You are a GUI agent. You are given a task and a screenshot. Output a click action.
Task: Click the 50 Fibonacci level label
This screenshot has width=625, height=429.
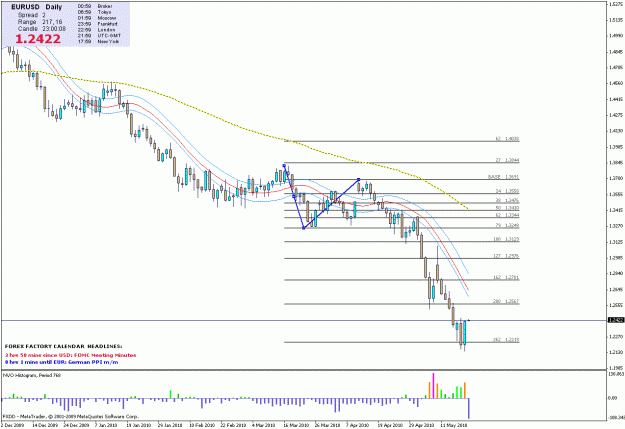click(507, 208)
